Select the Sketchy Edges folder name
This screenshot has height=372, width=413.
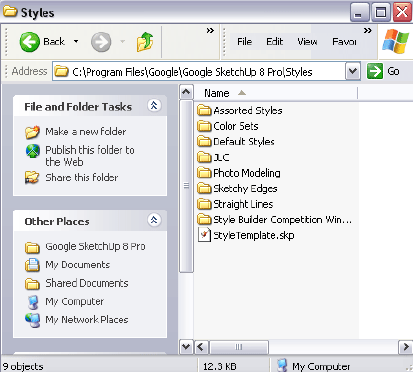(x=245, y=189)
